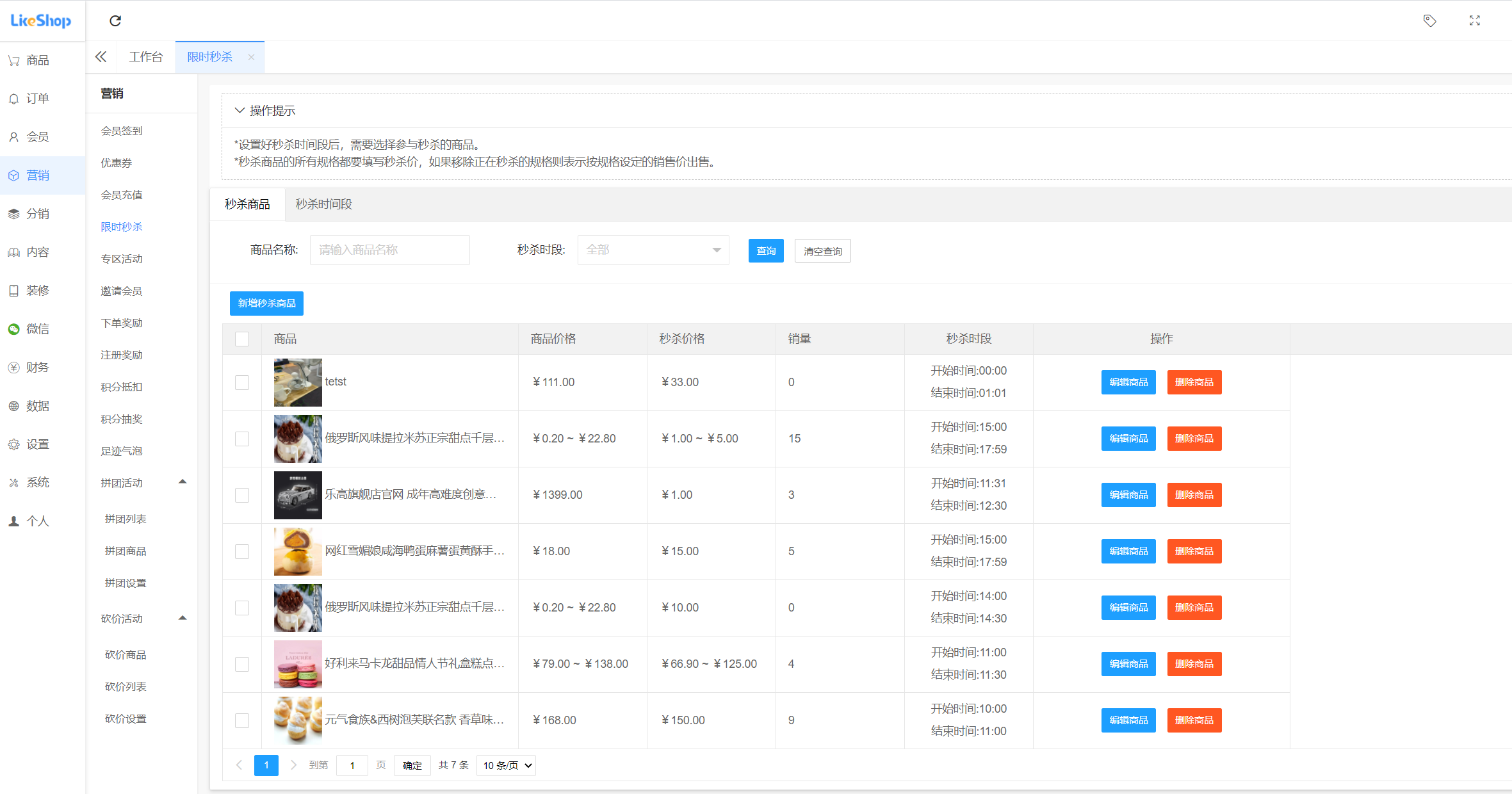Open 微信 via green WeChat icon
This screenshot has width=1512, height=794.
point(14,329)
